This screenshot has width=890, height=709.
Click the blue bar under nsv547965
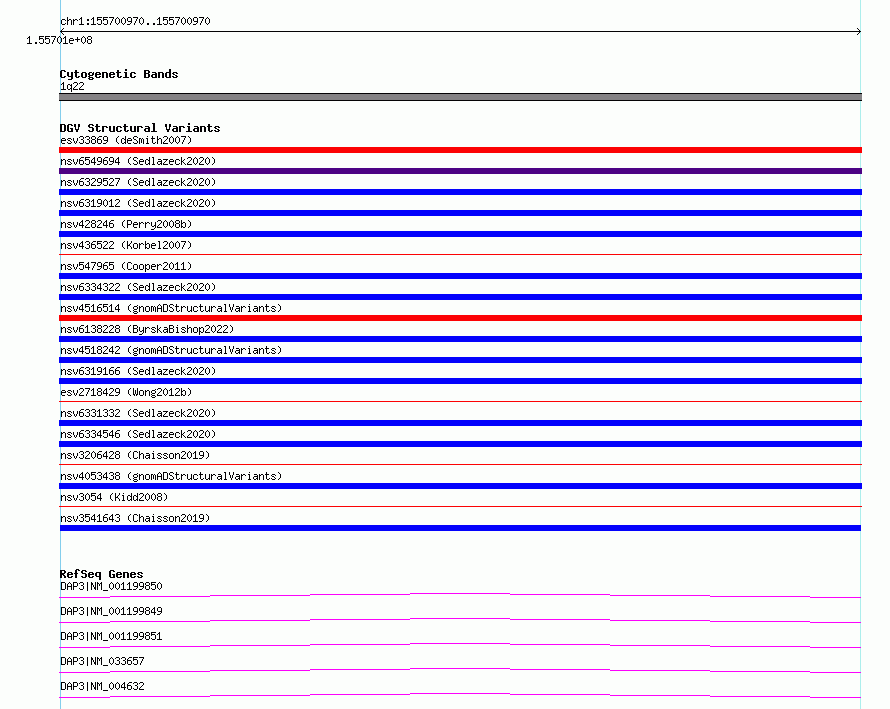[460, 276]
